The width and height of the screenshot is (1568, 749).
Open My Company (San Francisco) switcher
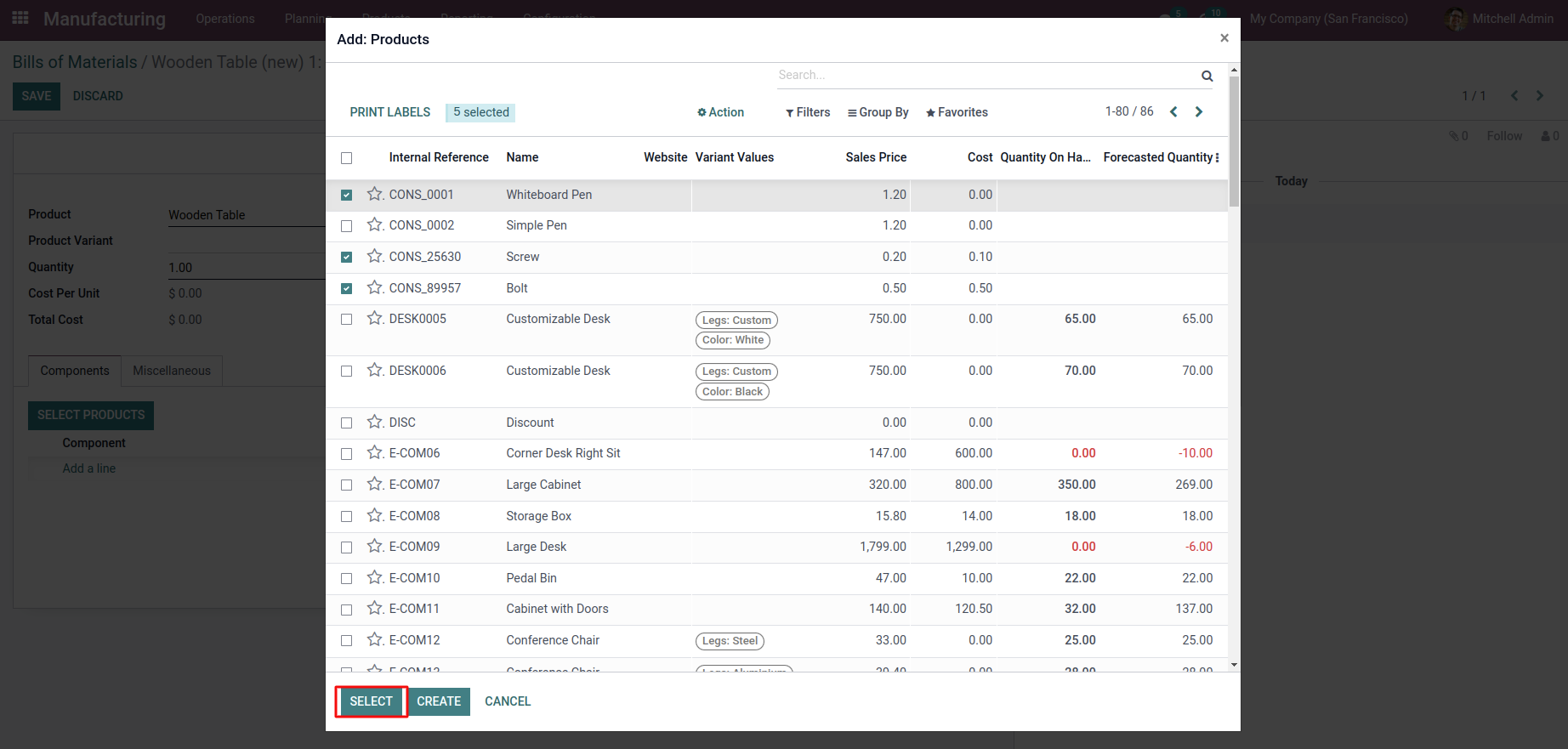(1329, 19)
